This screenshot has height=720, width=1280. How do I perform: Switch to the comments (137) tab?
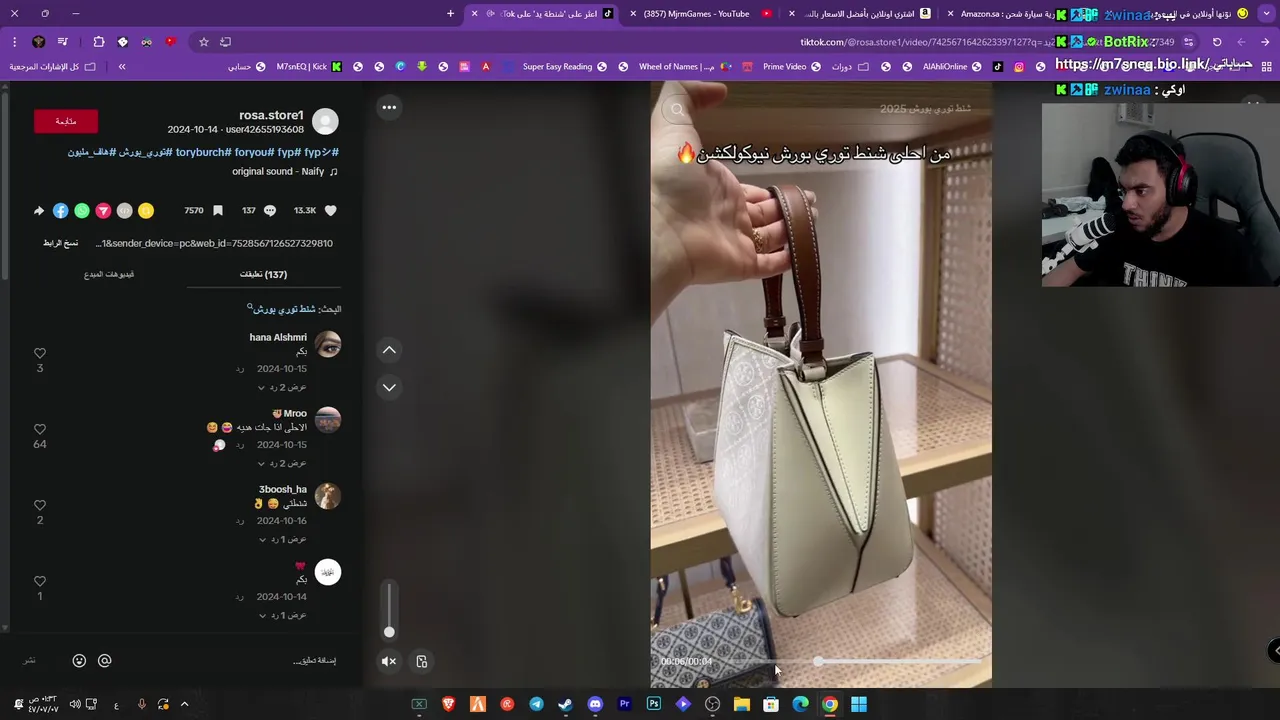pyautogui.click(x=263, y=274)
